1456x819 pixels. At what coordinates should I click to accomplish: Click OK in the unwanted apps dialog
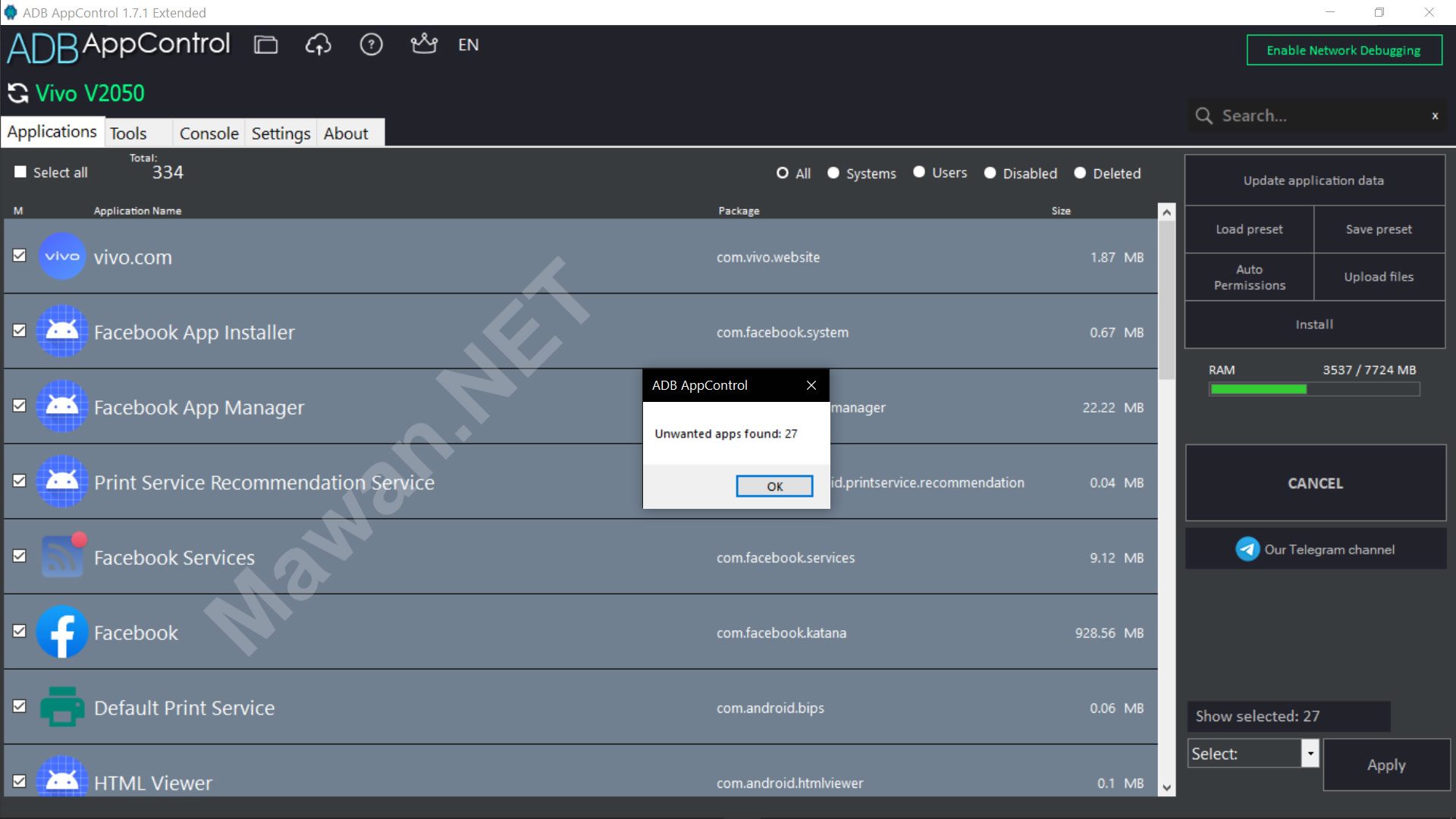click(x=774, y=486)
